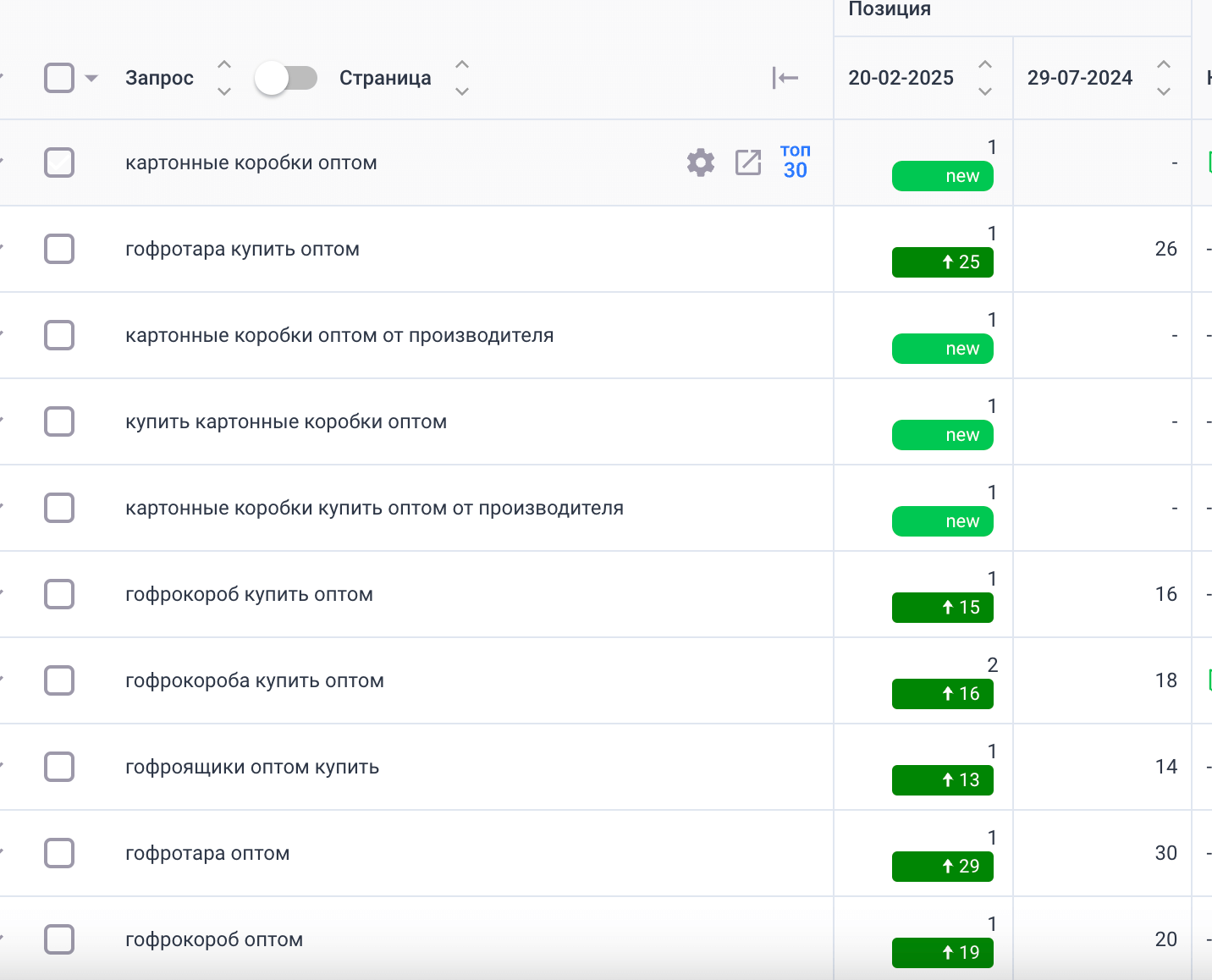
Task: Select checkbox for гофрокороб купить оптом
Action: (59, 594)
